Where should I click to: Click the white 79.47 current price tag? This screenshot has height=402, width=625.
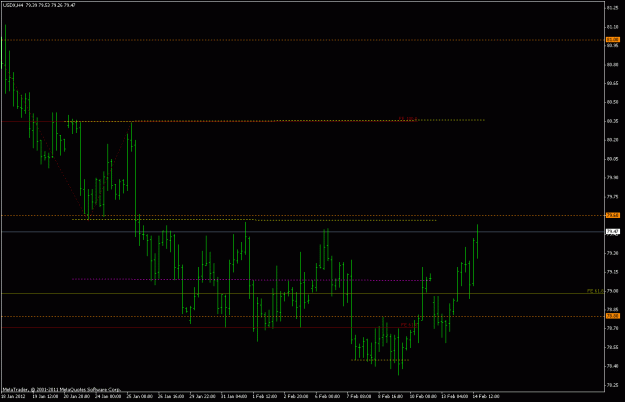coord(613,231)
